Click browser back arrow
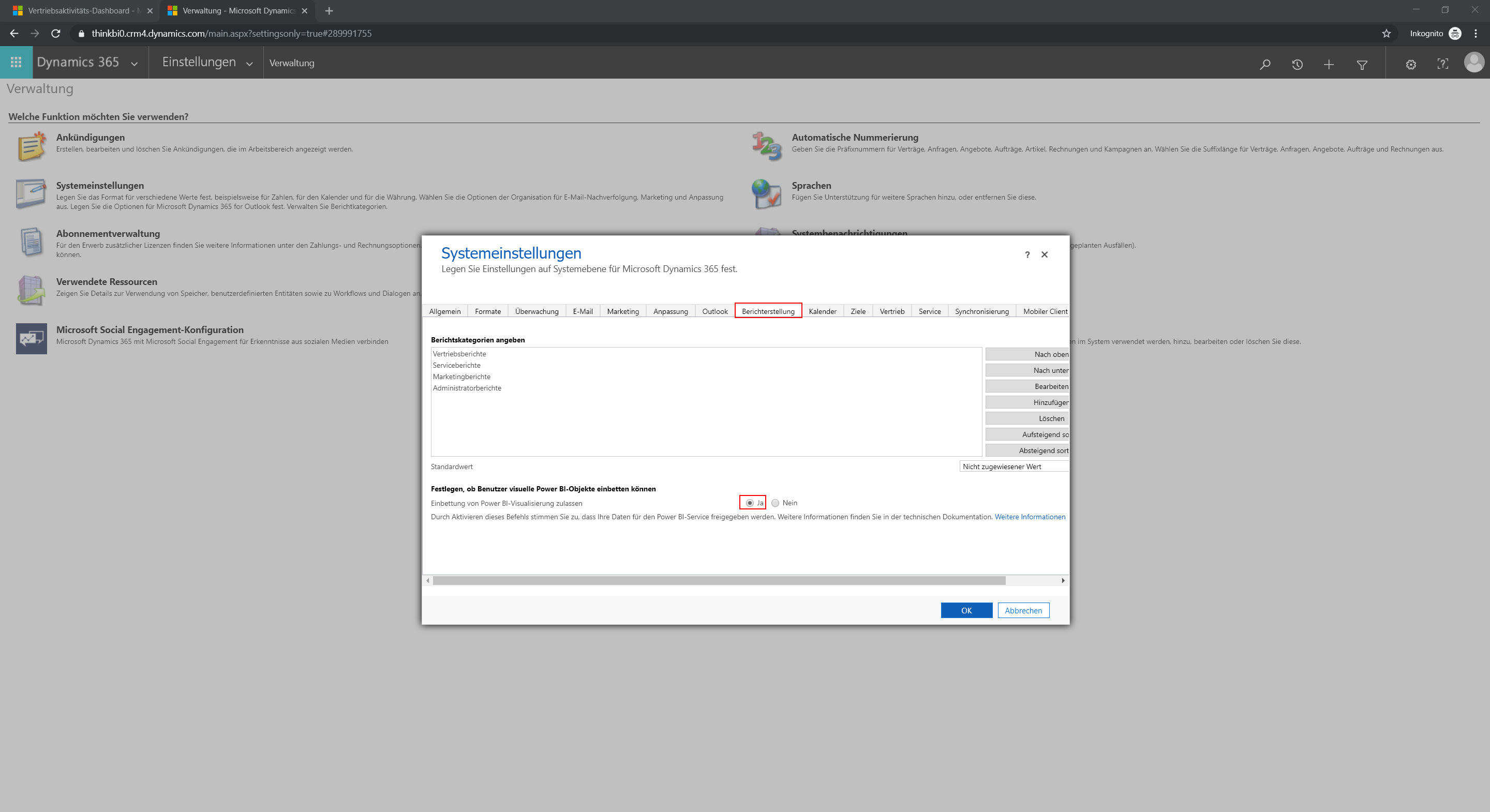Viewport: 1490px width, 812px height. point(14,34)
